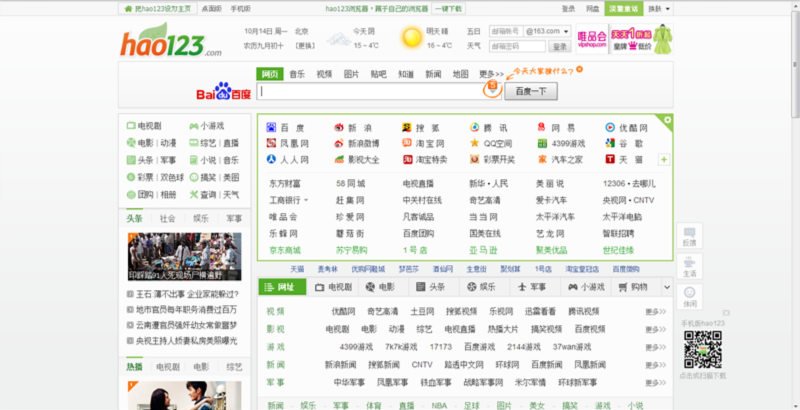Open the Taobao (淘宝网) icon link
800x410 pixels.
(x=407, y=143)
